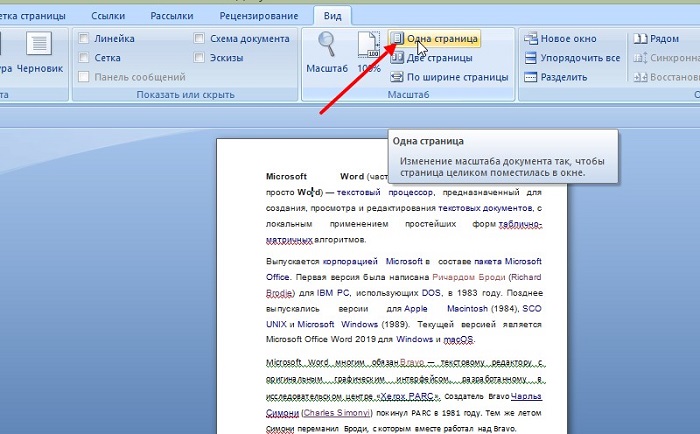Enable the Сетка gridlines checkbox
The height and width of the screenshot is (434, 700).
click(x=83, y=58)
